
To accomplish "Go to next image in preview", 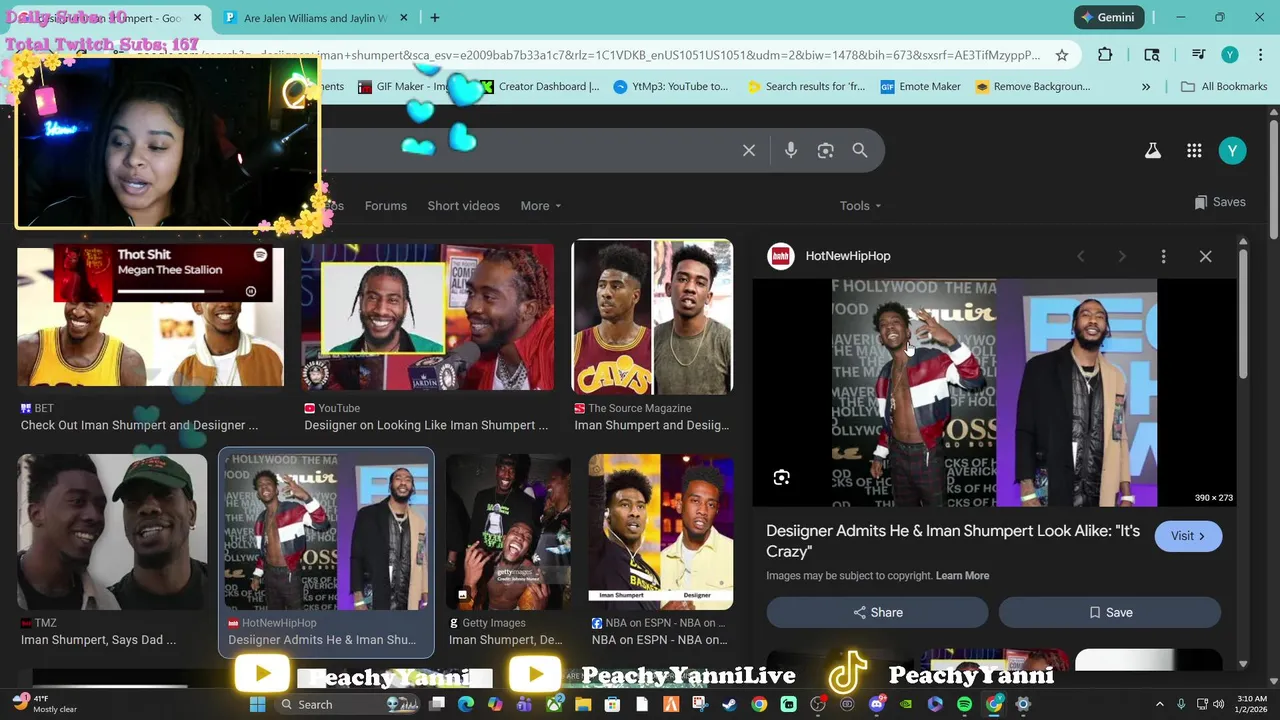I will 1122,256.
